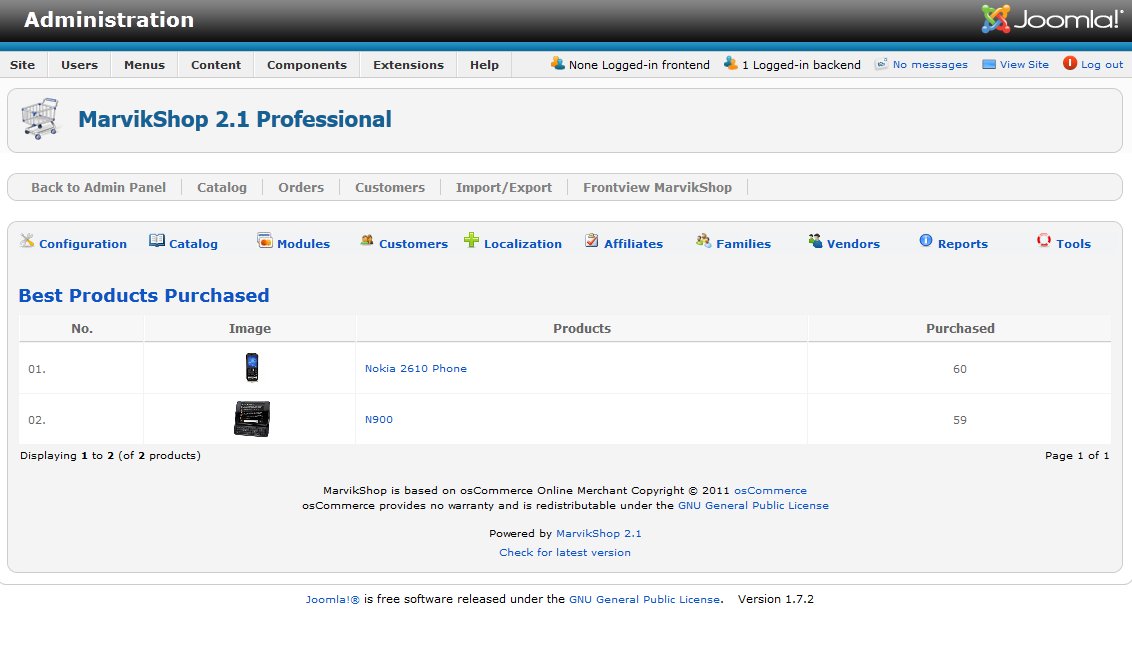
Task: Open the Extensions menu
Action: coord(409,65)
